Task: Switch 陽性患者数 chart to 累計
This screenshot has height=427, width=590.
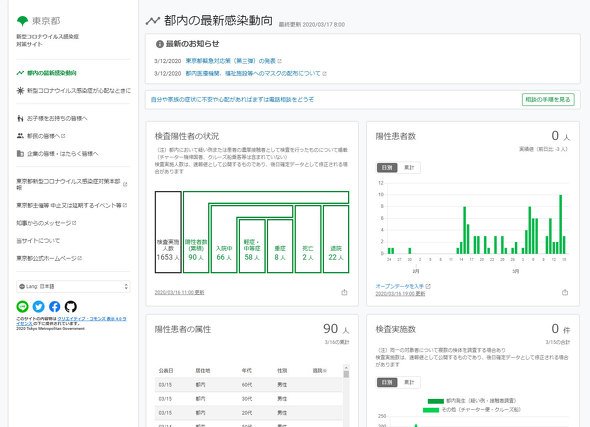Action: pyautogui.click(x=409, y=167)
